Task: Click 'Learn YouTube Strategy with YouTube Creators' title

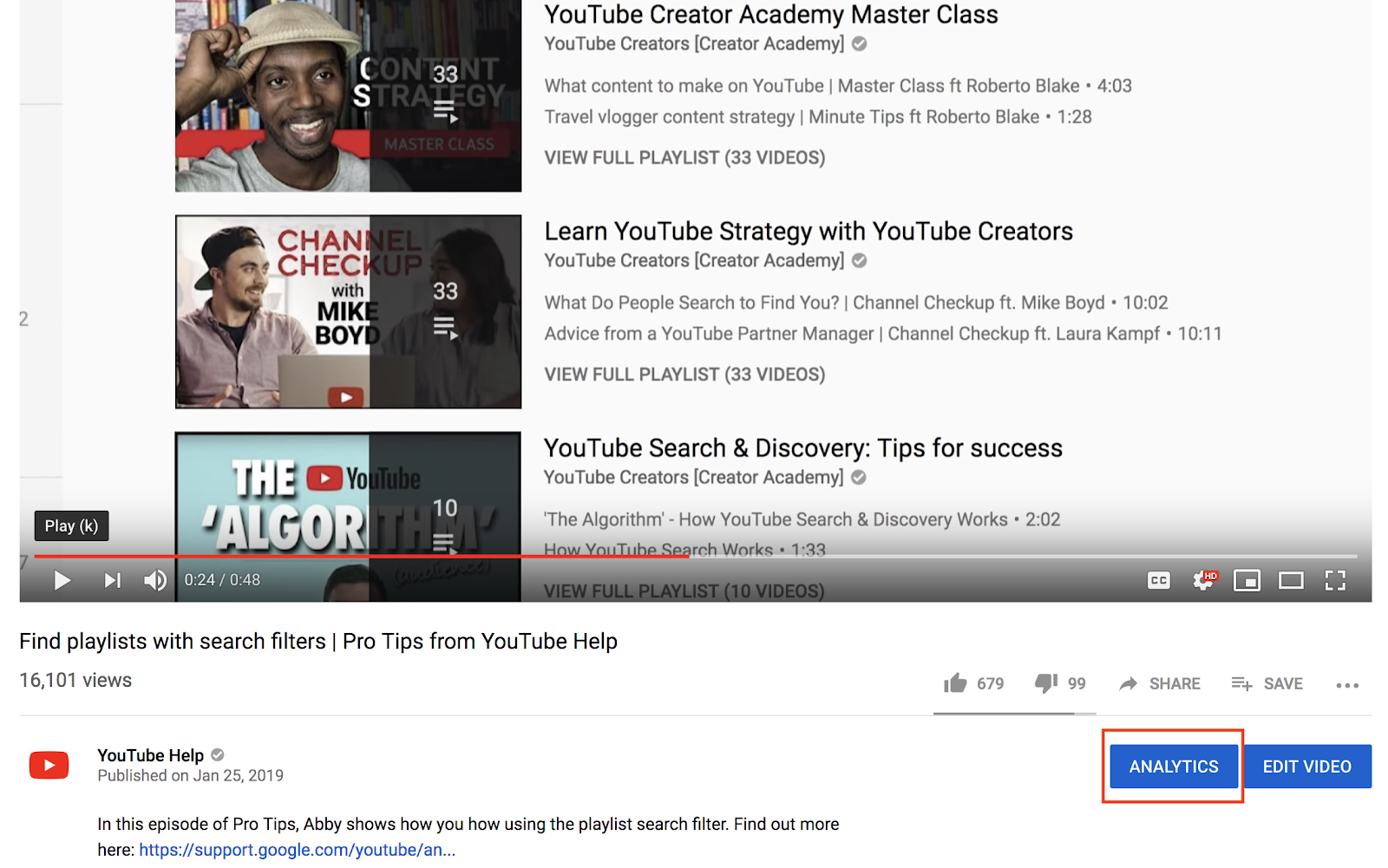Action: click(809, 232)
